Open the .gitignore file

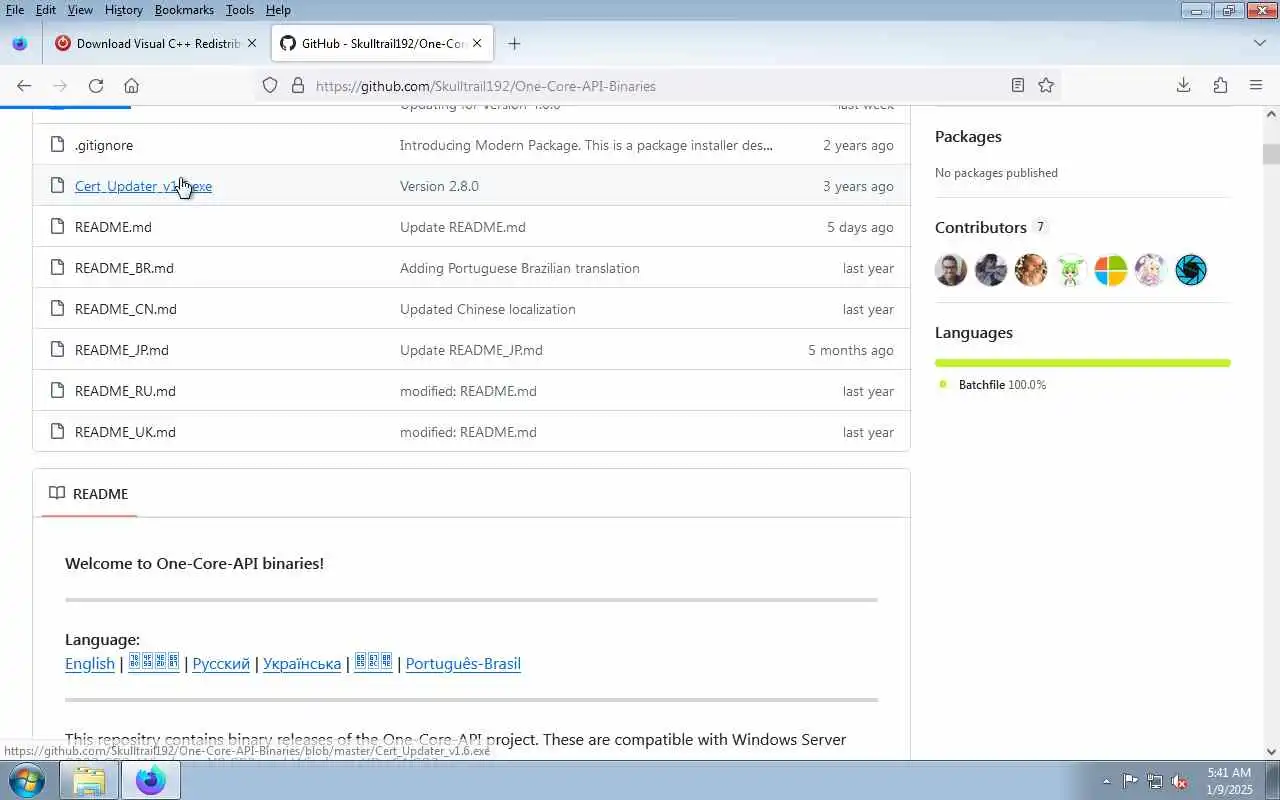(x=104, y=145)
